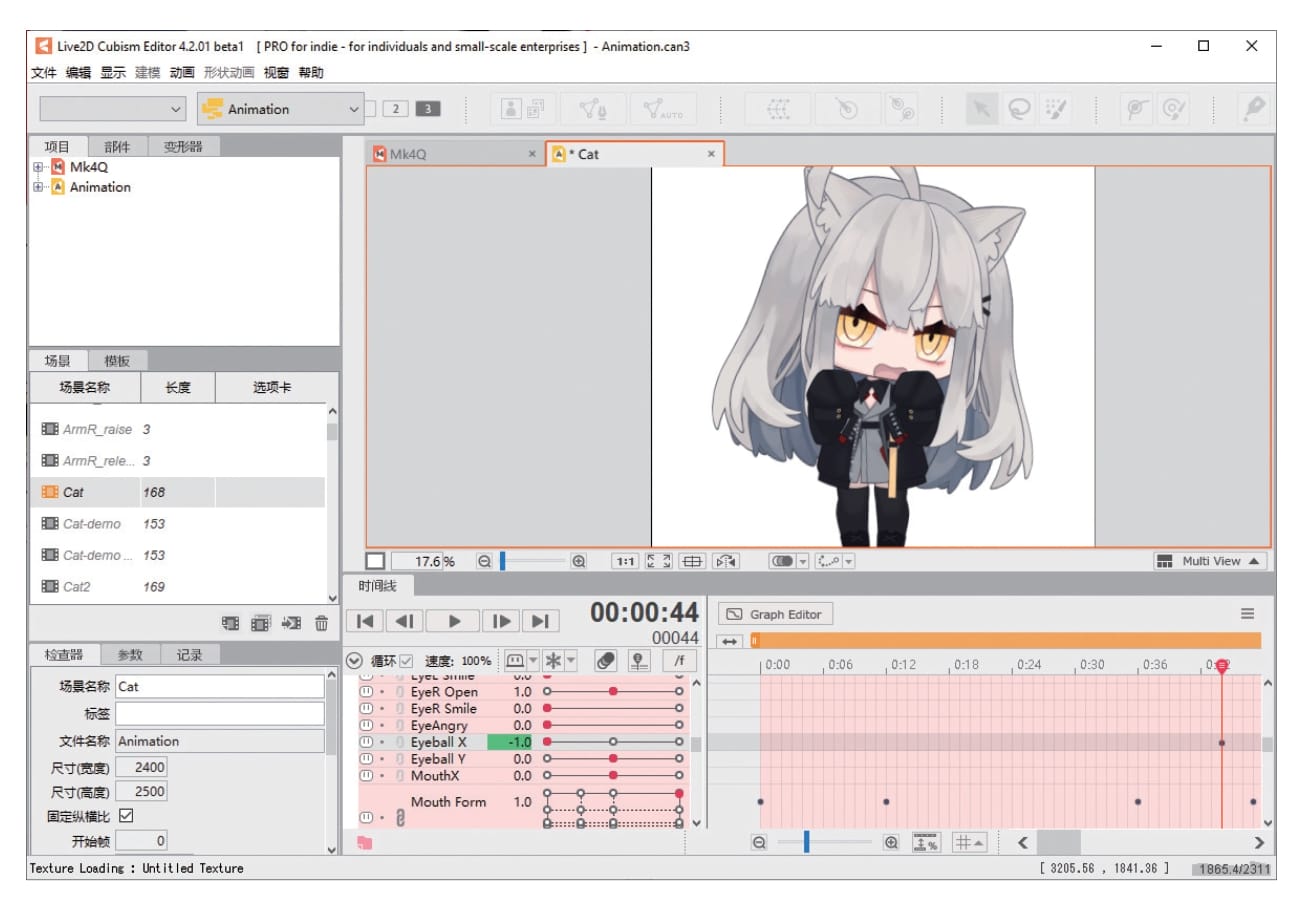Jump to last frame in timeline
This screenshot has height=899, width=1302.
click(540, 621)
